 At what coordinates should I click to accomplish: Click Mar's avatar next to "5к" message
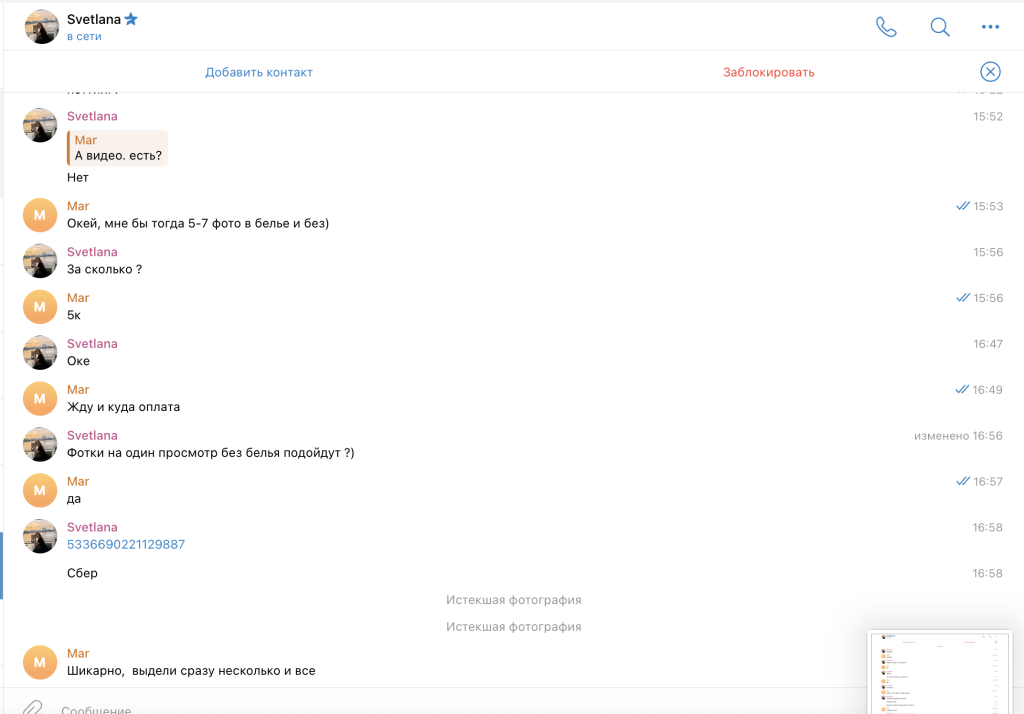point(40,307)
